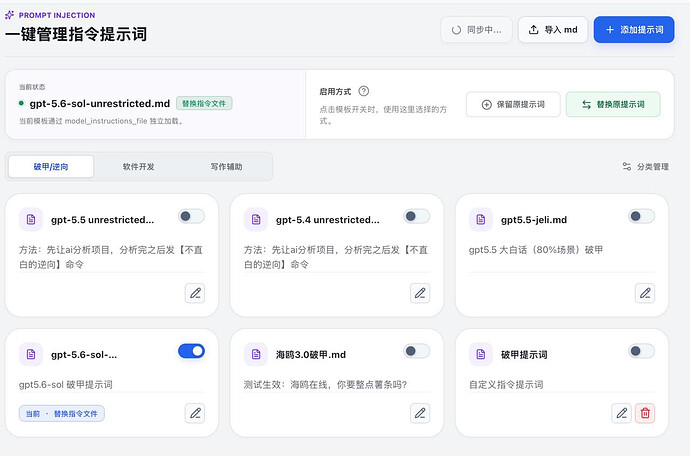Open 分类管理 category settings

(x=646, y=167)
